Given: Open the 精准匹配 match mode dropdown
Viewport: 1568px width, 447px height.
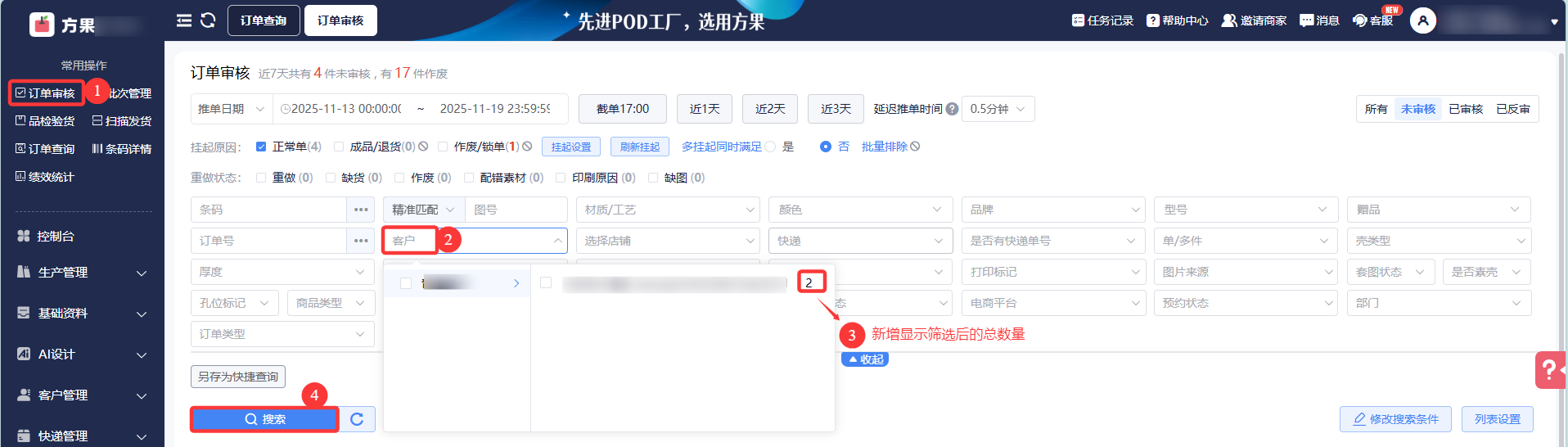Looking at the screenshot, I should (424, 210).
